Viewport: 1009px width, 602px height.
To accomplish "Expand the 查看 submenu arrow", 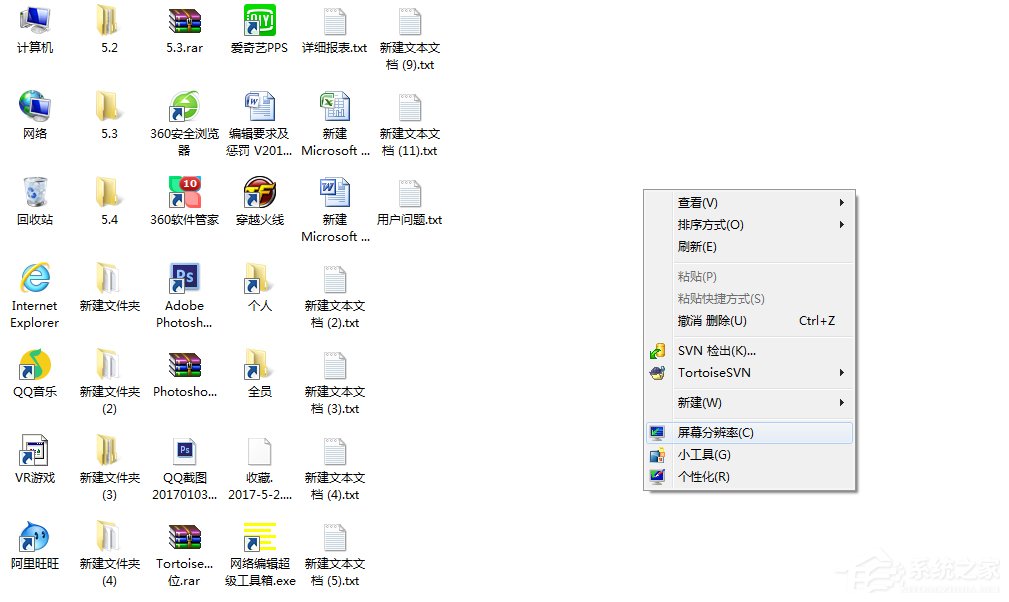I will [x=840, y=202].
